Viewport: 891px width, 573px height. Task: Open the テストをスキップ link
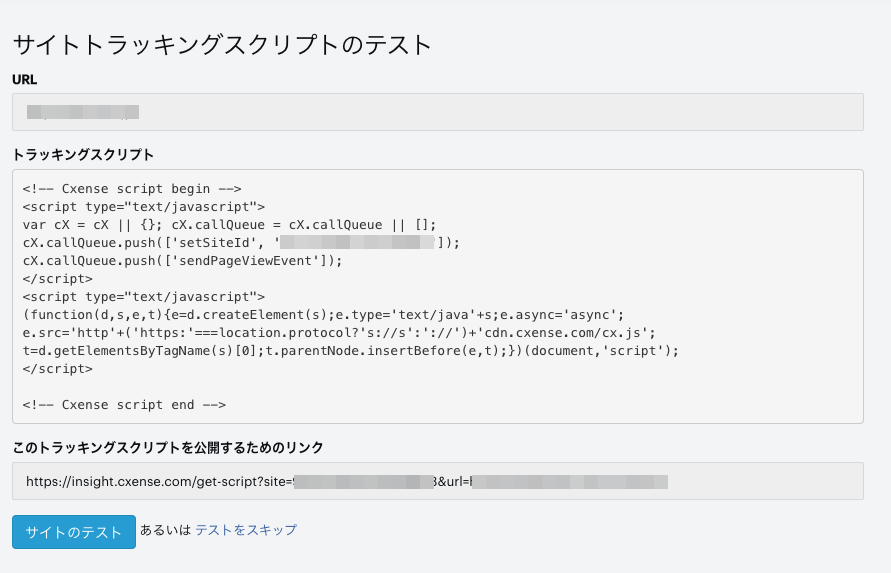(x=246, y=530)
